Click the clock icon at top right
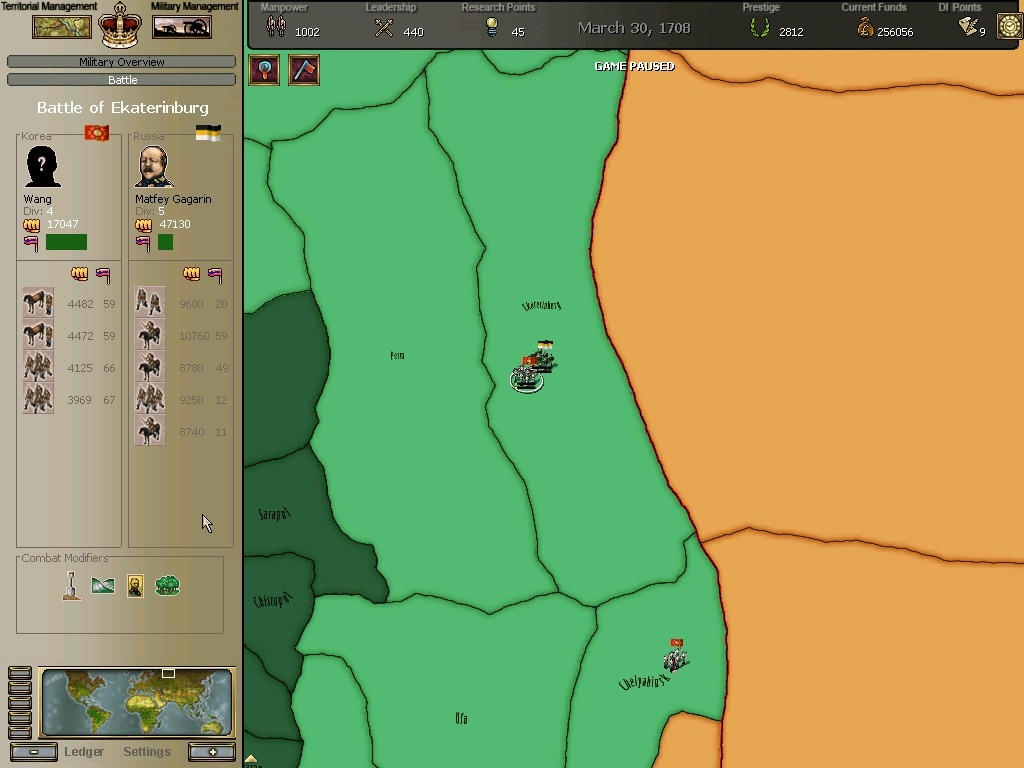 tap(1010, 26)
